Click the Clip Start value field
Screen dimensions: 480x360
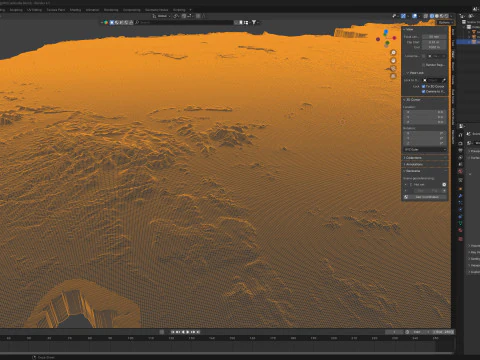[434, 42]
